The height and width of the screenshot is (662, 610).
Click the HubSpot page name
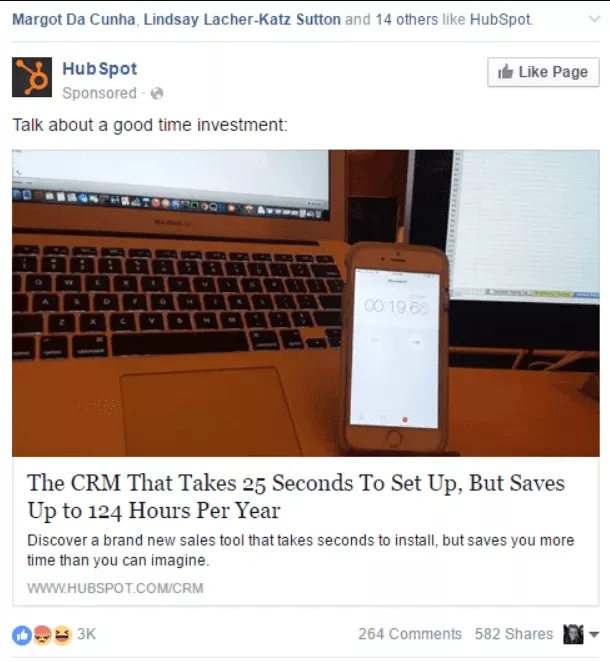100,68
